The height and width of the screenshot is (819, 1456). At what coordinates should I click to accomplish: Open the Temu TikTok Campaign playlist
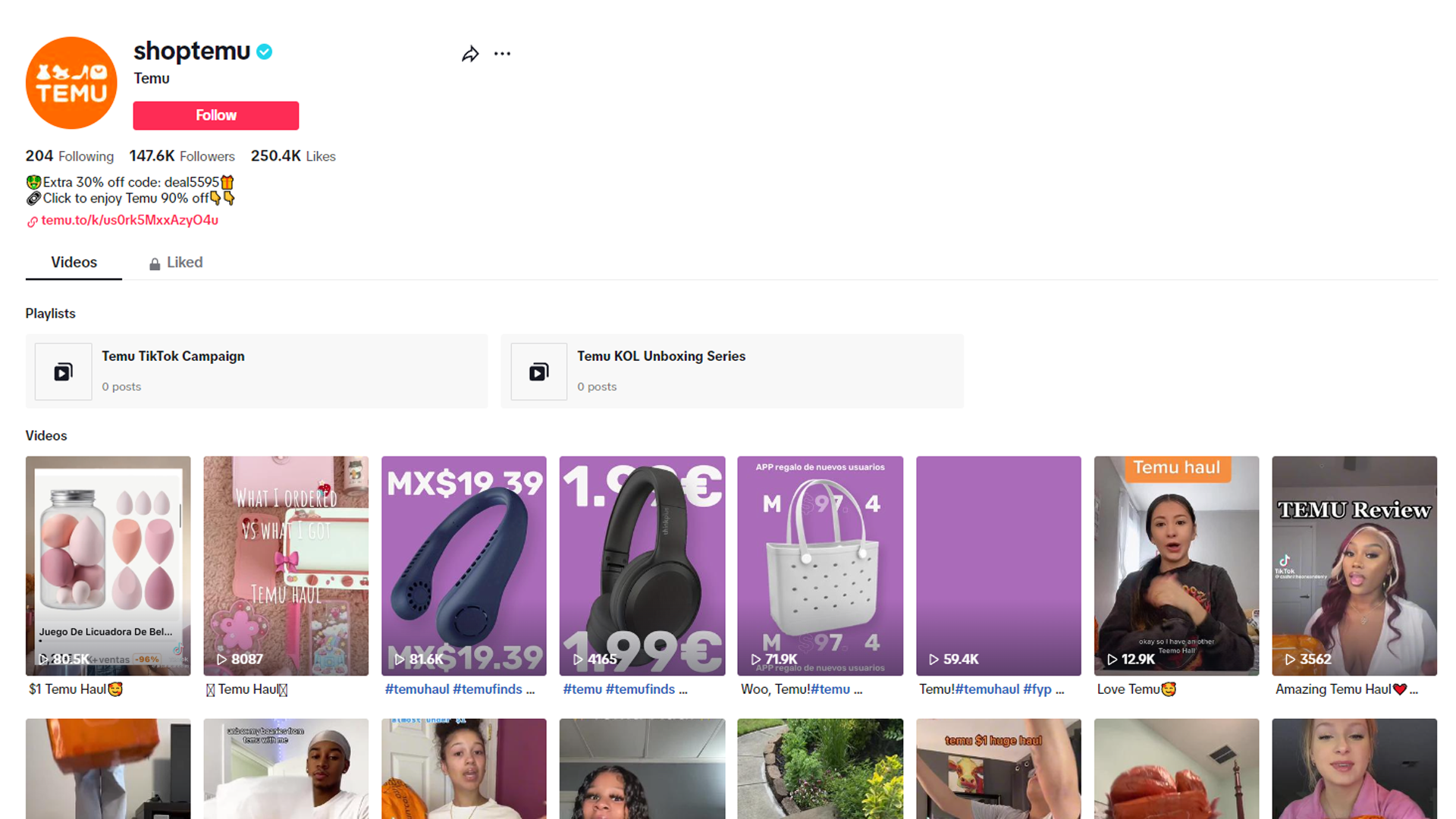point(173,356)
